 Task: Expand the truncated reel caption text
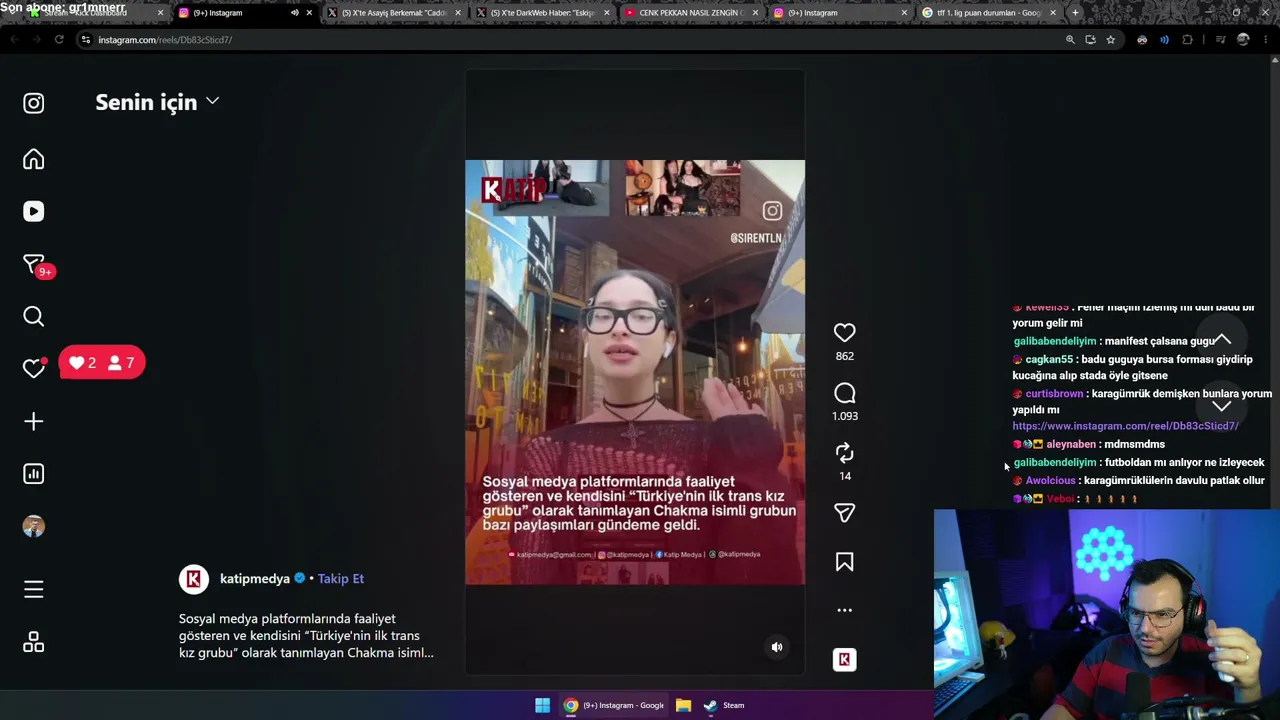(x=306, y=636)
